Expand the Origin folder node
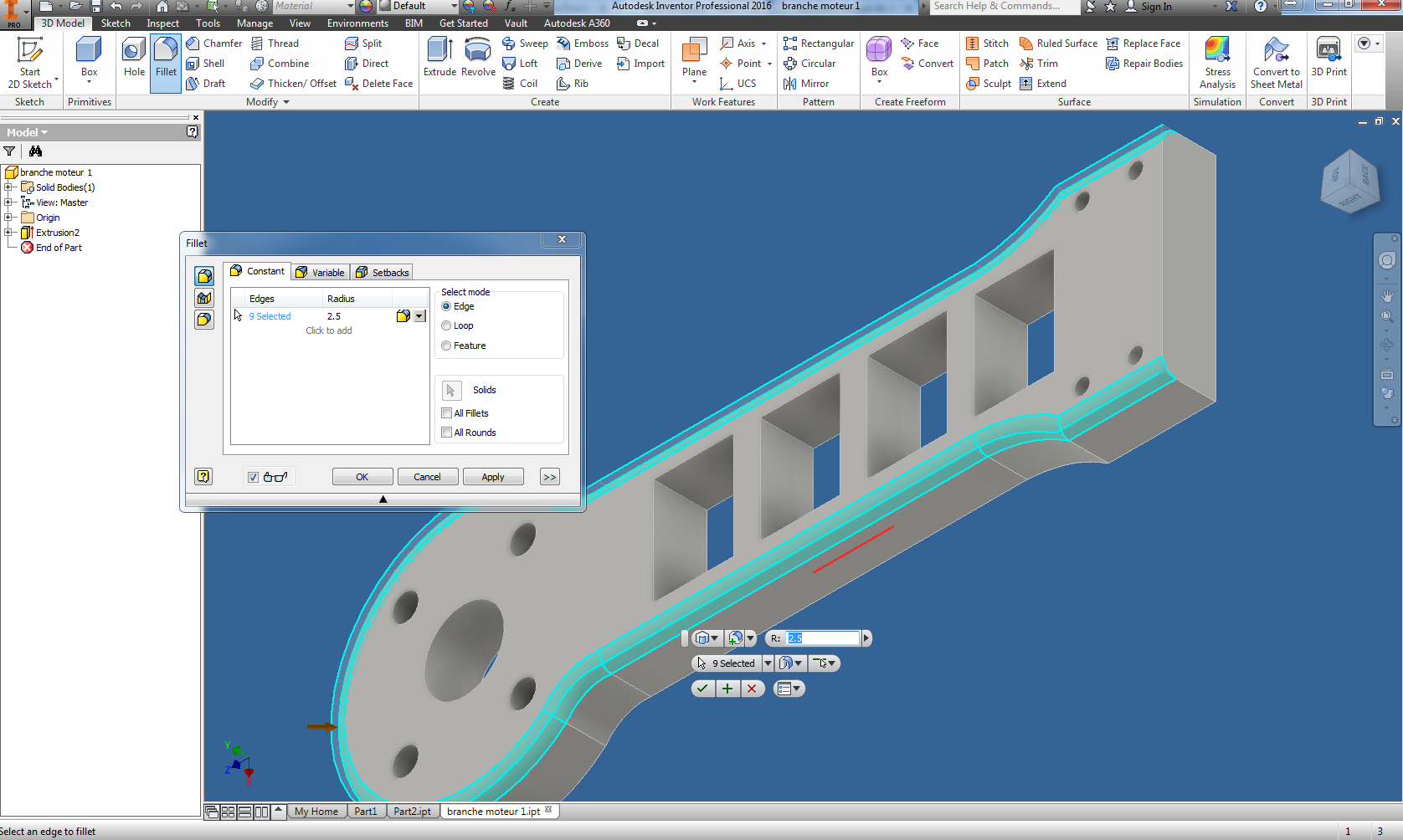Viewport: 1403px width, 840px height. coord(8,218)
